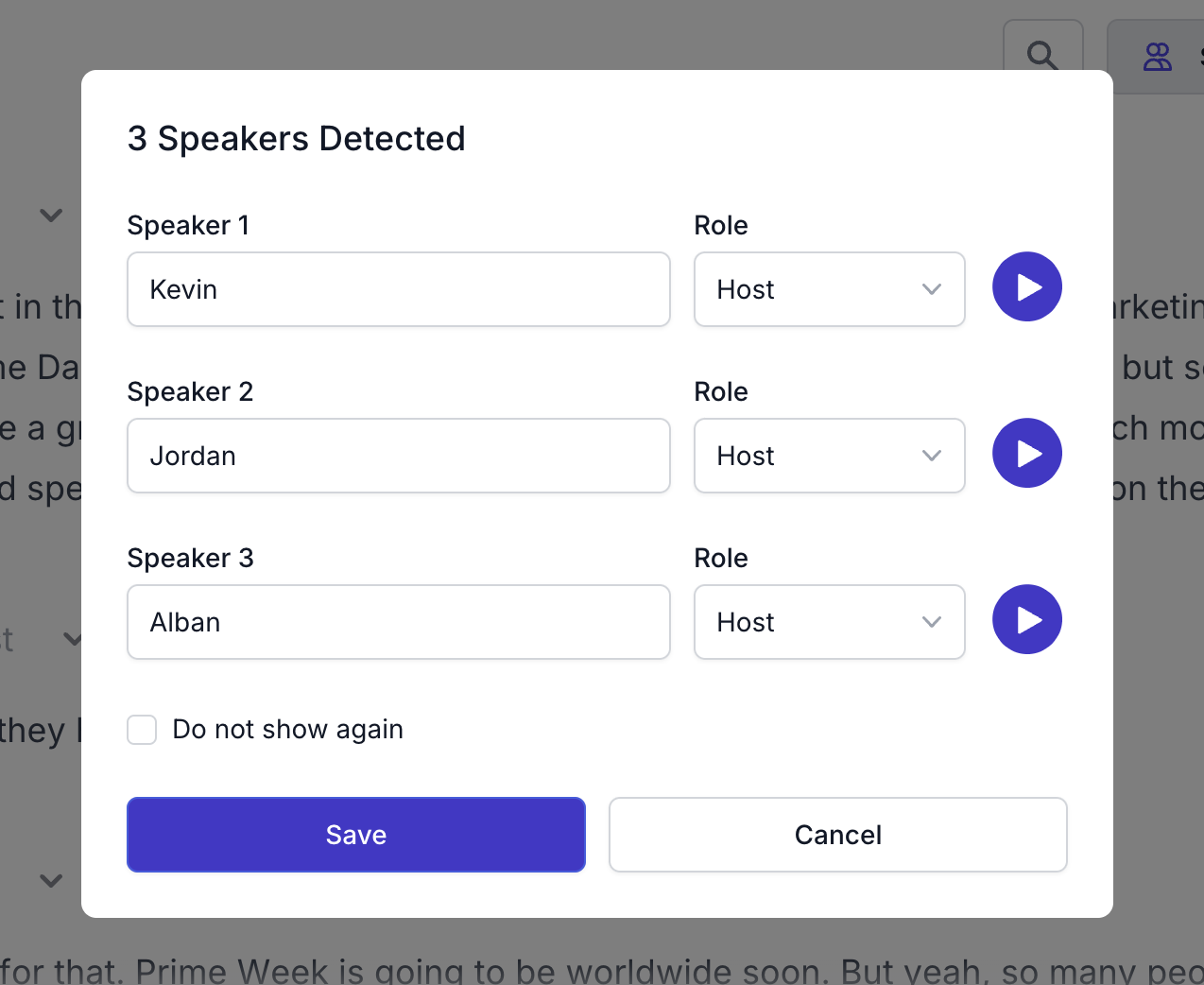Viewport: 1204px width, 985px height.
Task: Click the "Speaker 3" field label
Action: click(190, 558)
